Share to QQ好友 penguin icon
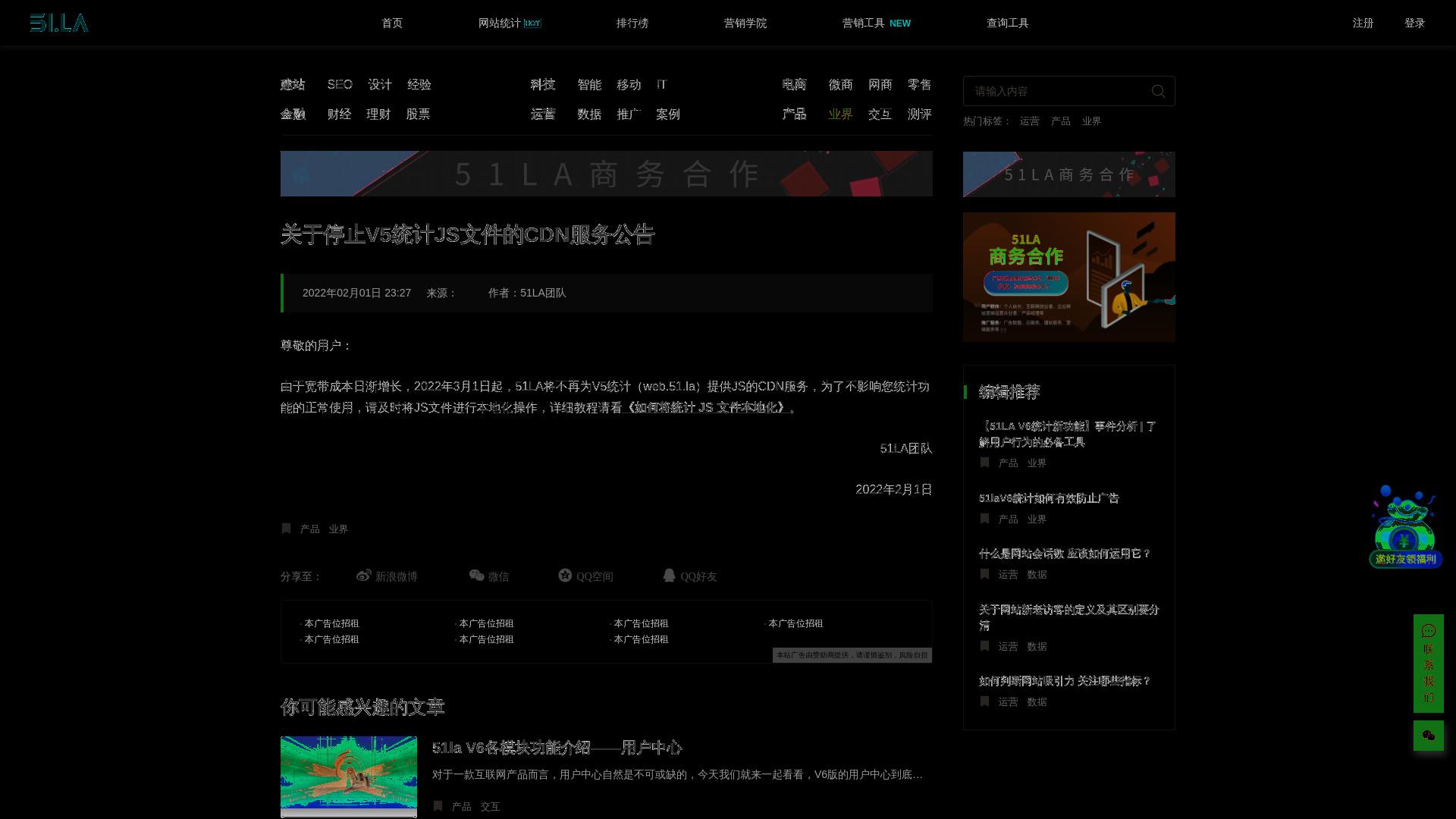This screenshot has height=819, width=1456. click(x=669, y=576)
